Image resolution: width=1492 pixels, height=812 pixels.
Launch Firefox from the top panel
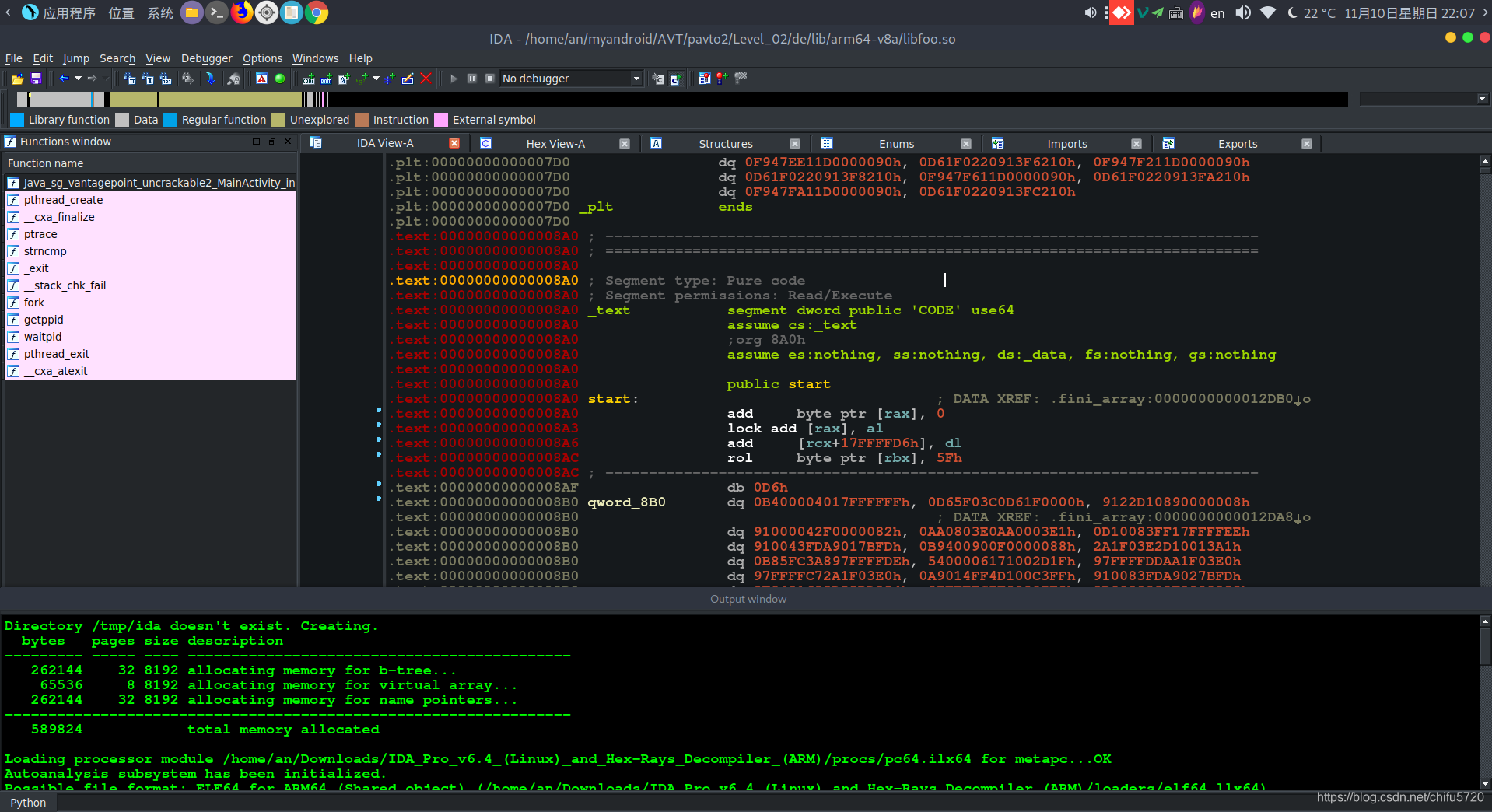click(x=242, y=12)
